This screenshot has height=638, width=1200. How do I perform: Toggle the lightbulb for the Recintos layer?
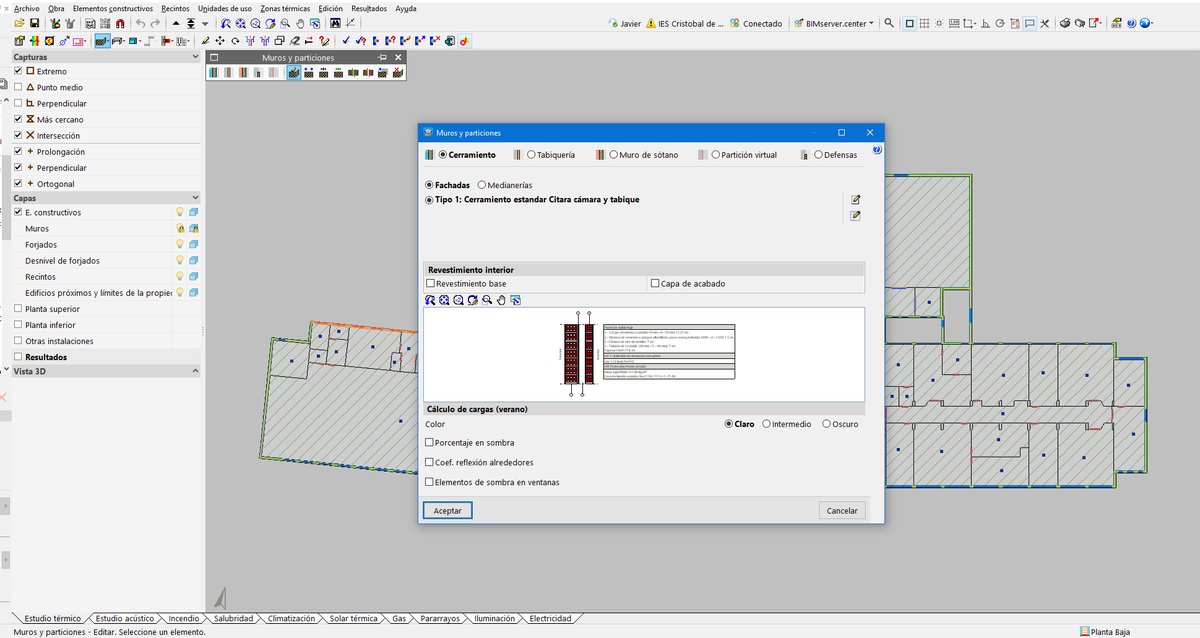coord(181,277)
